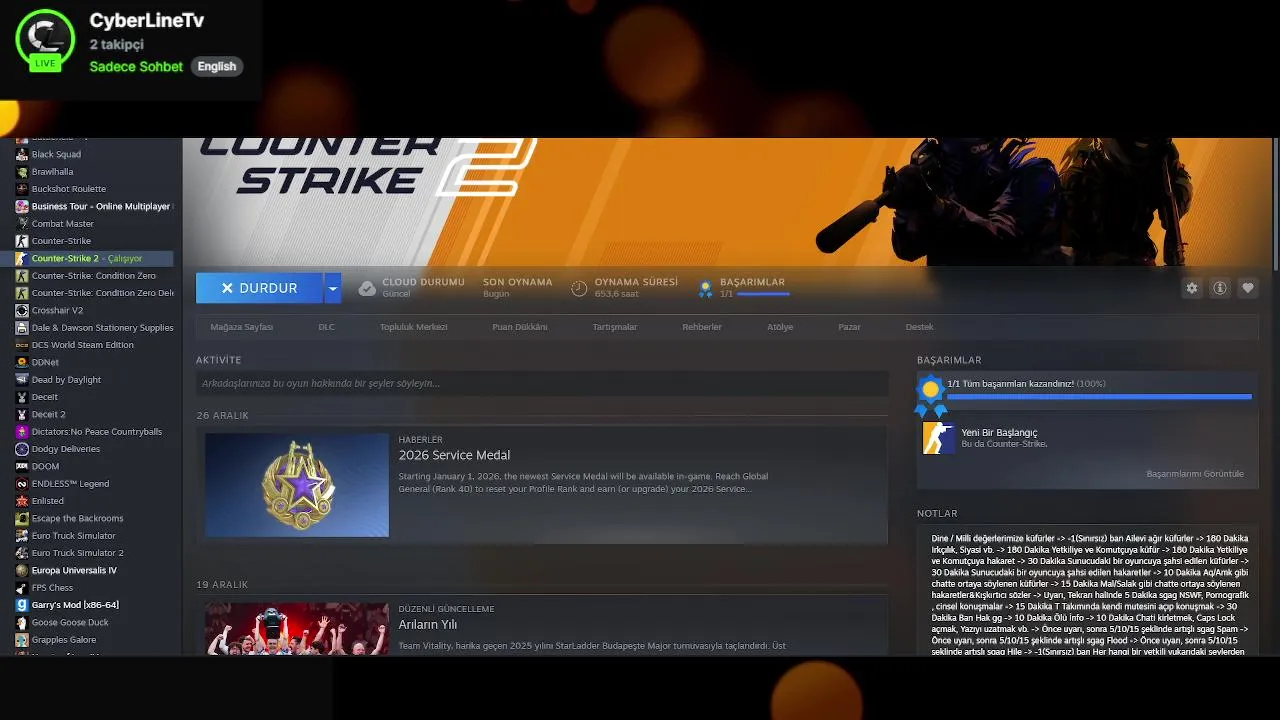Open the Puan Dükkânı tab

(519, 327)
